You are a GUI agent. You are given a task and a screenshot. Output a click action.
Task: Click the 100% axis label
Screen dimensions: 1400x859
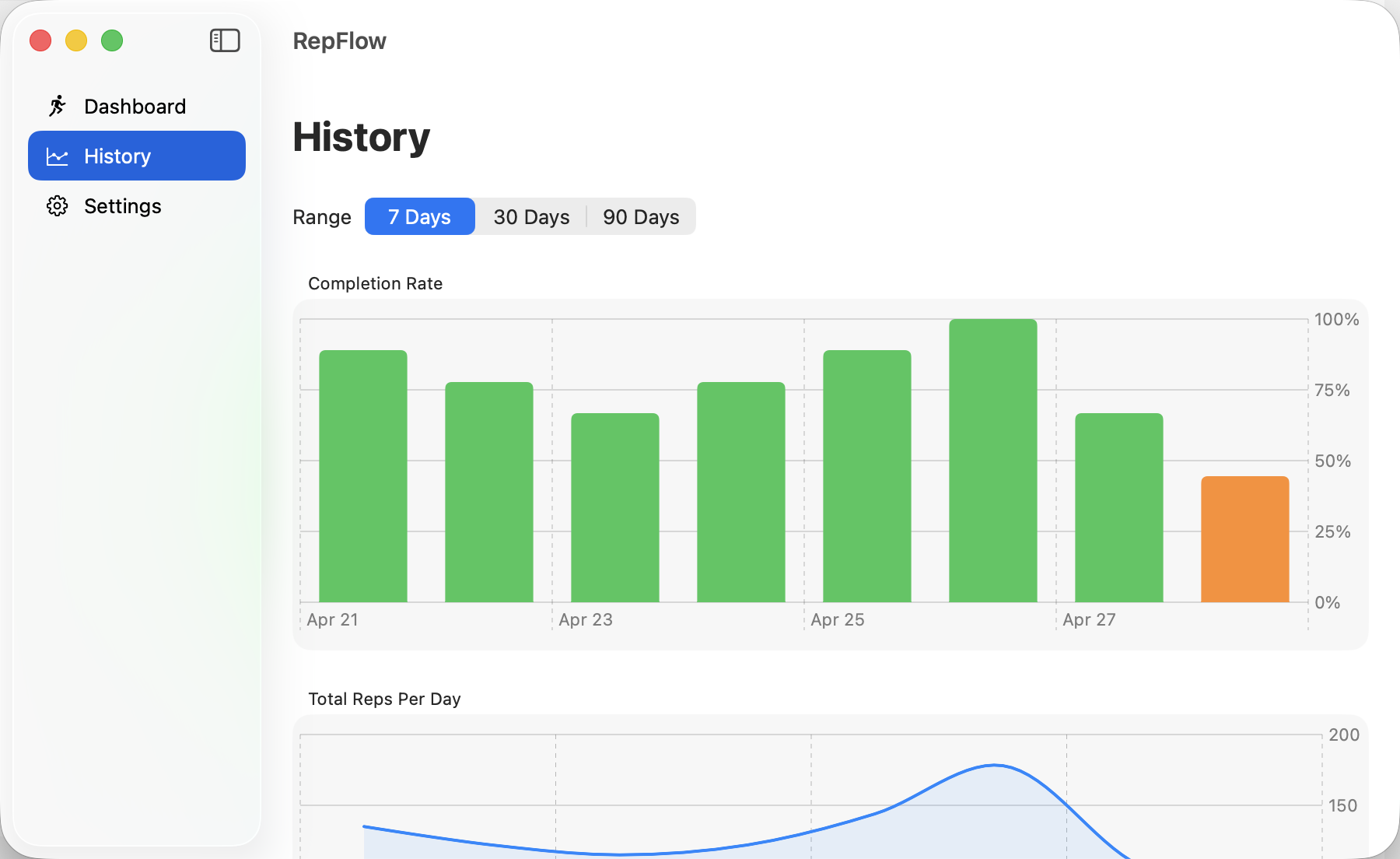coord(1337,319)
